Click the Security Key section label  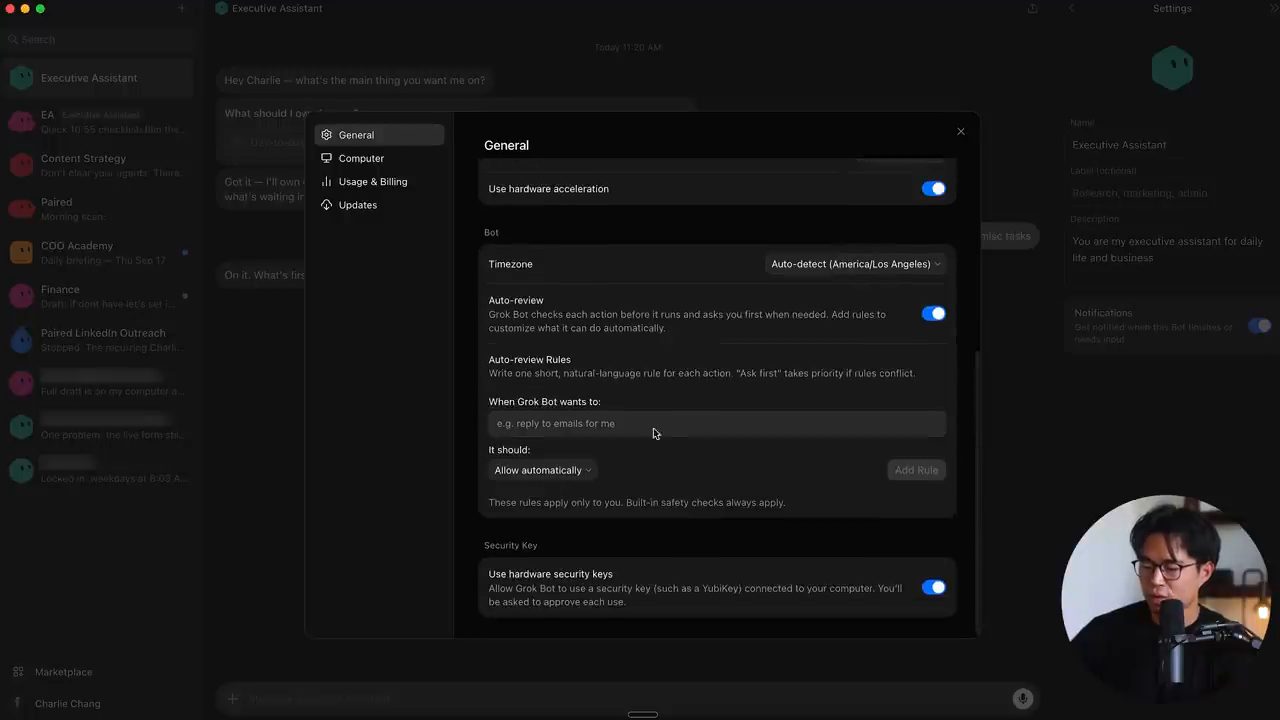pos(511,546)
